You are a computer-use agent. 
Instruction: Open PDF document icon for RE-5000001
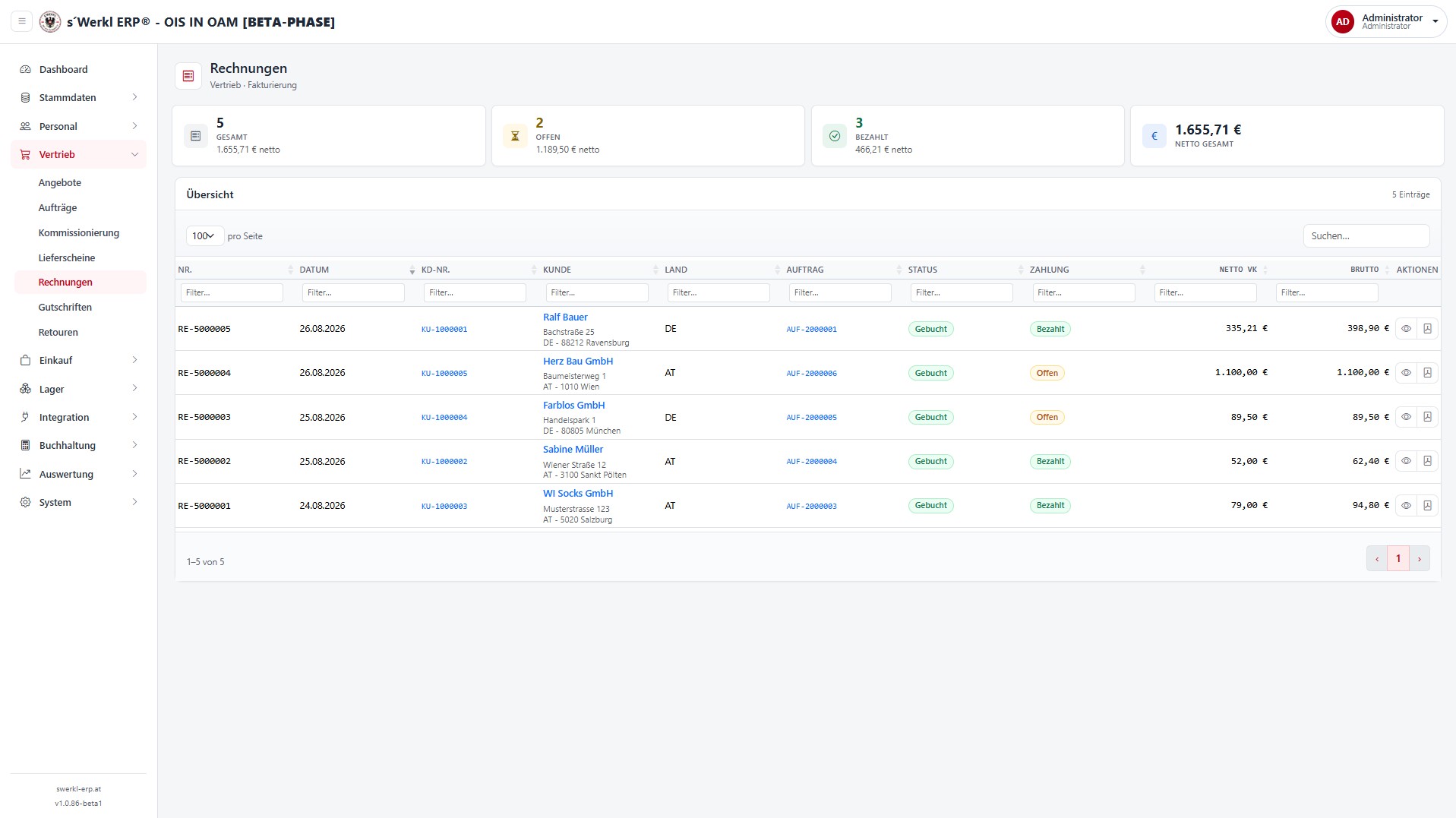click(1427, 505)
